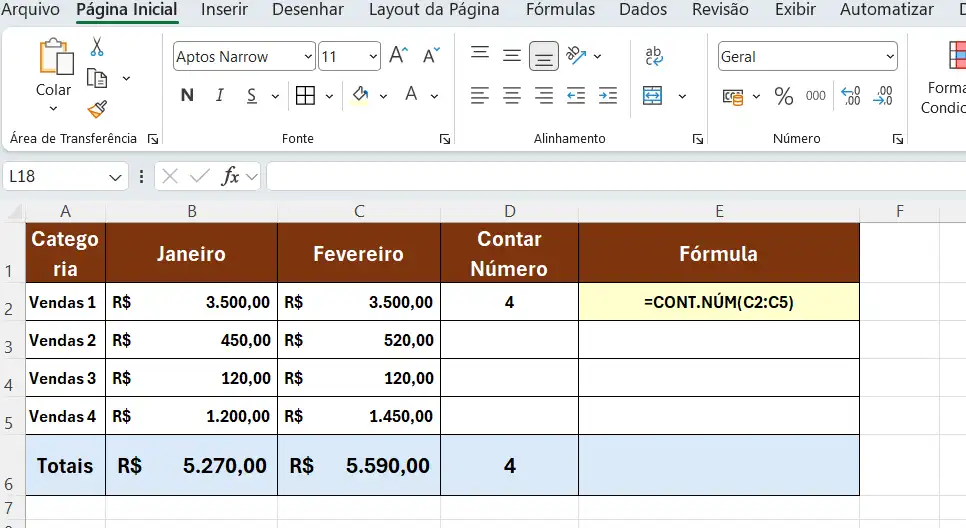Open conditional formatting icon
The width and height of the screenshot is (966, 528).
point(957,55)
